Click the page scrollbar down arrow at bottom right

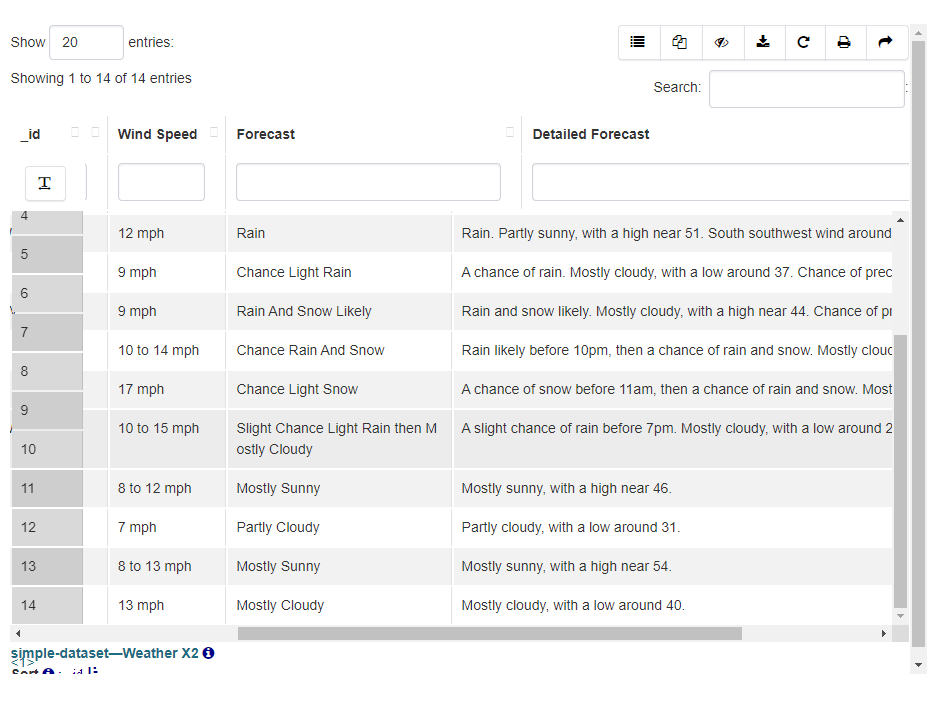(x=918, y=665)
